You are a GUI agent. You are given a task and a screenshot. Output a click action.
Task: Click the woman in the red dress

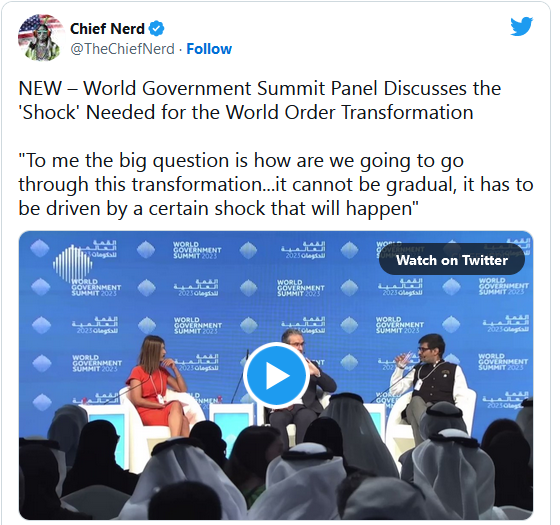coord(158,388)
